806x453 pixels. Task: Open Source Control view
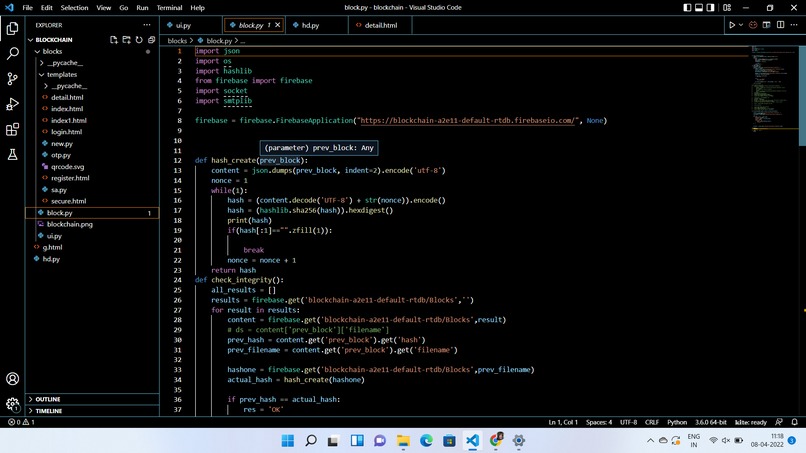point(12,79)
